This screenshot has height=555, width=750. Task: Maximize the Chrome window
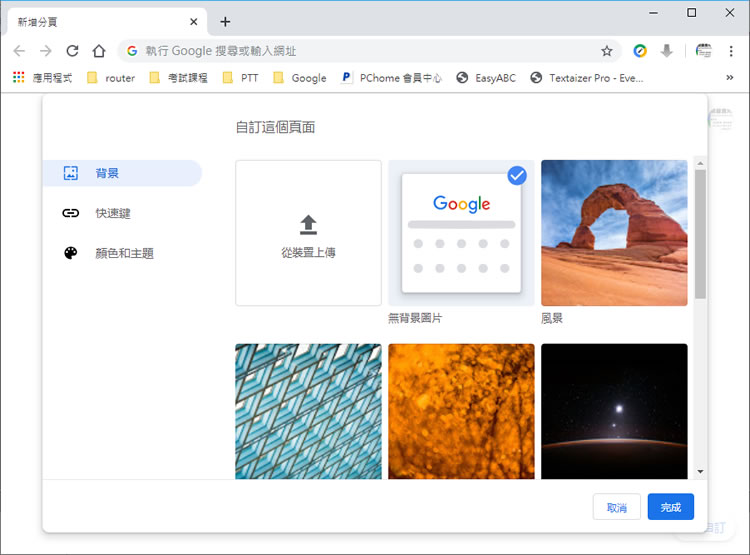pos(692,13)
